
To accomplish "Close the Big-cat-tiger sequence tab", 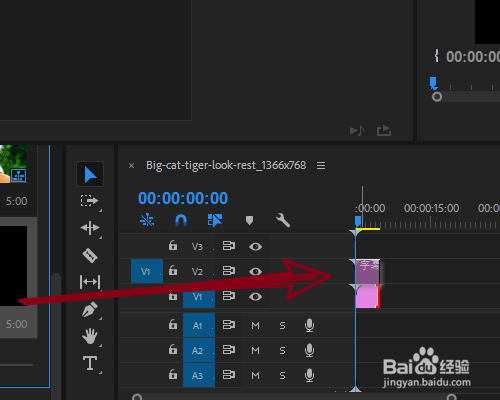I will tap(132, 166).
